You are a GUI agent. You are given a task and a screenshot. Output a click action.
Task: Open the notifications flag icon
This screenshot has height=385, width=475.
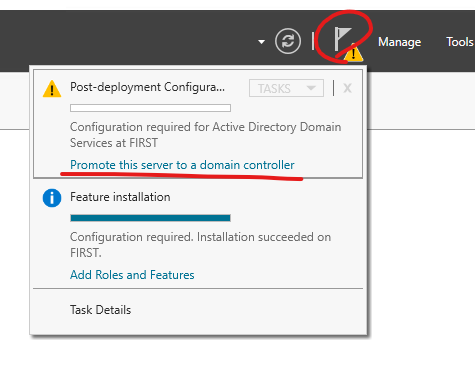(342, 39)
